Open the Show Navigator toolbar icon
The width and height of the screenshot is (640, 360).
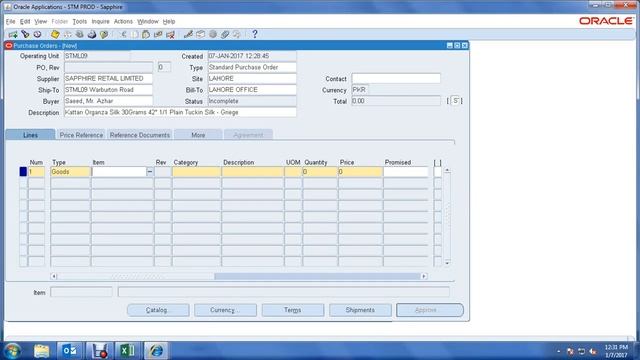(x=38, y=34)
